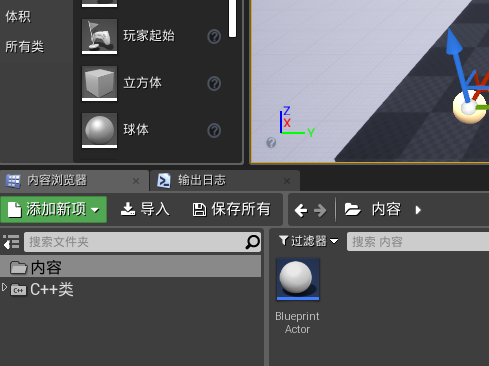Select the C++类 folder

pyautogui.click(x=42, y=289)
